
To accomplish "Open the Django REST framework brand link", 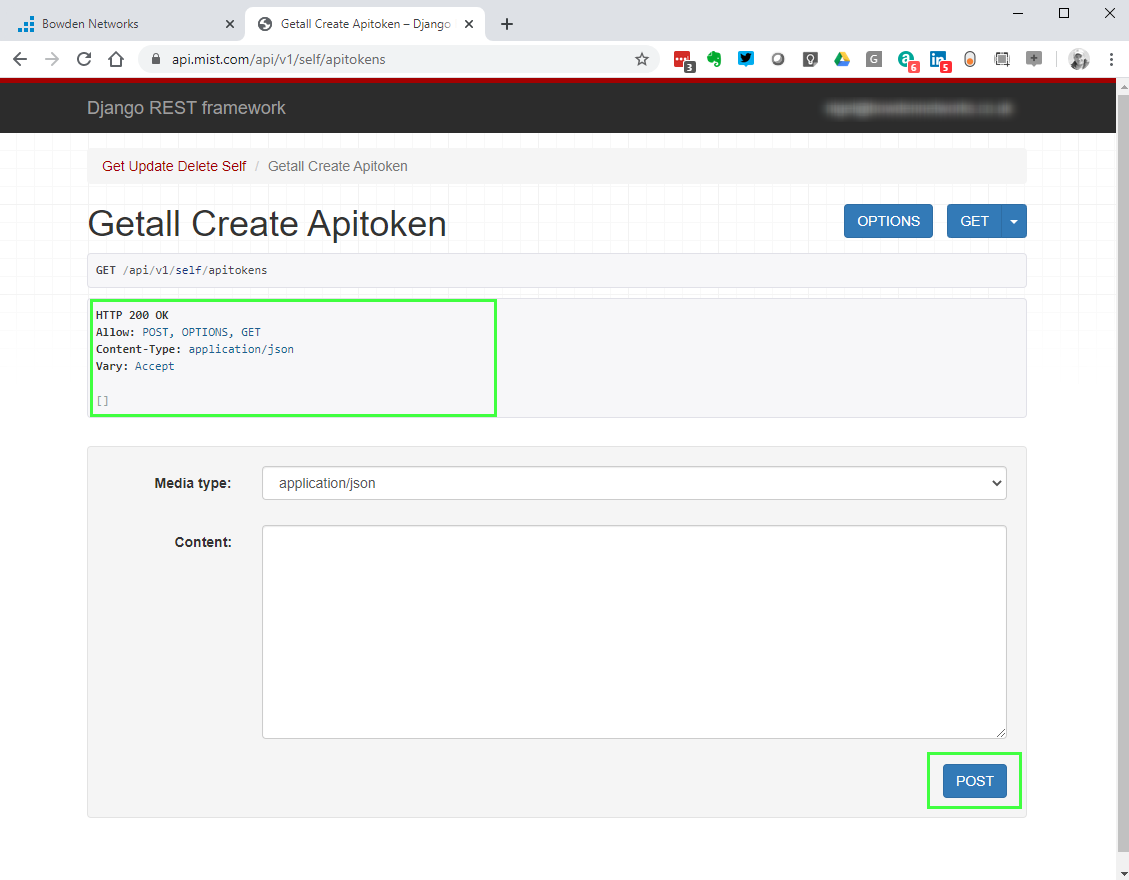I will tap(186, 108).
